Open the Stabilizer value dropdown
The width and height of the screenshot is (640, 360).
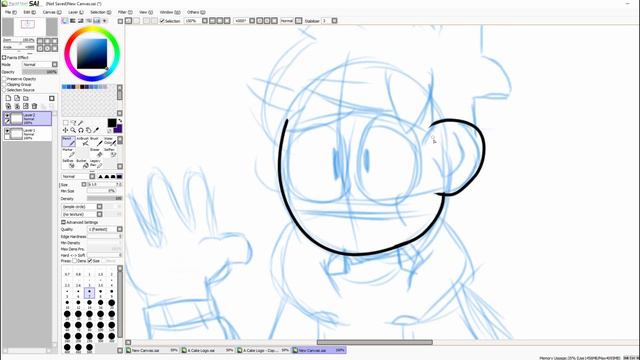pyautogui.click(x=334, y=20)
